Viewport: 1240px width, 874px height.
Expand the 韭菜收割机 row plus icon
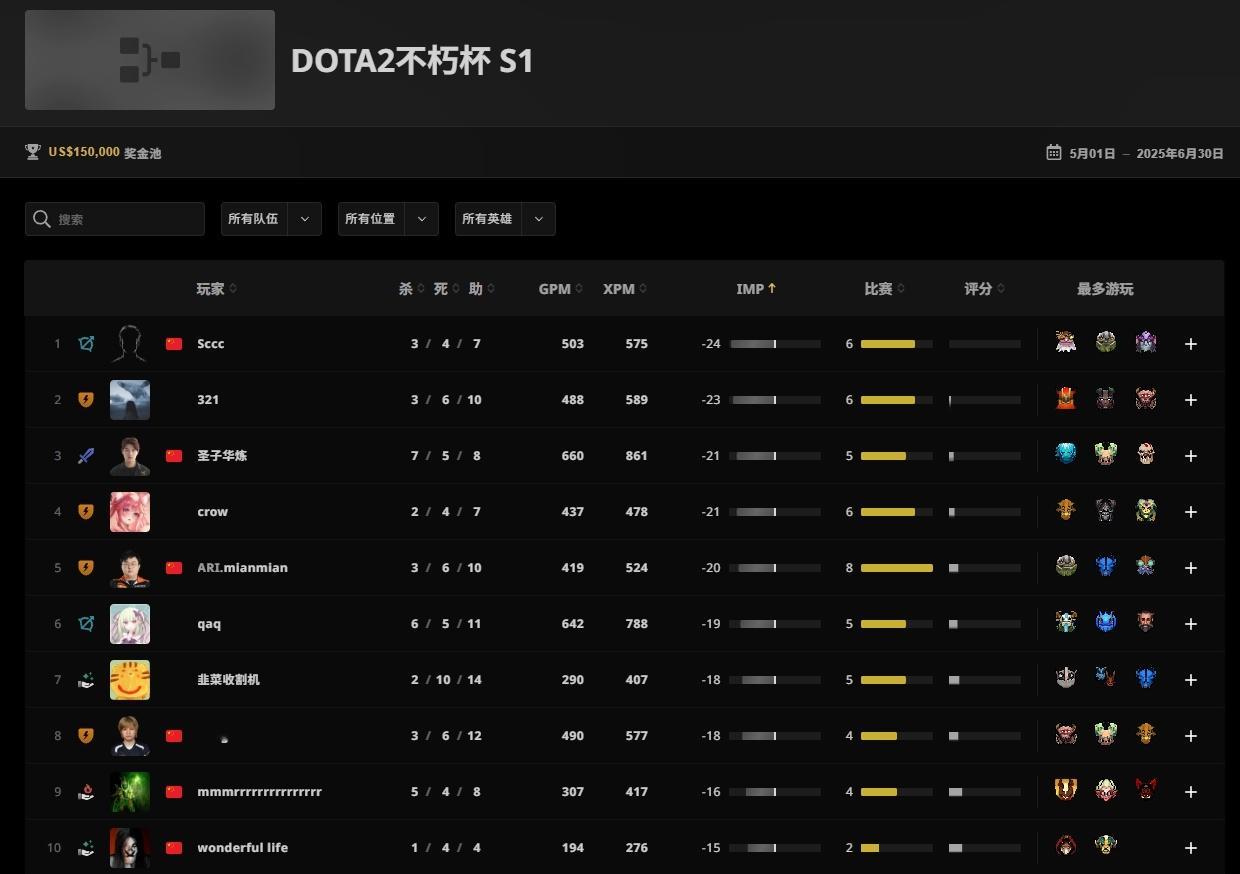(1191, 679)
